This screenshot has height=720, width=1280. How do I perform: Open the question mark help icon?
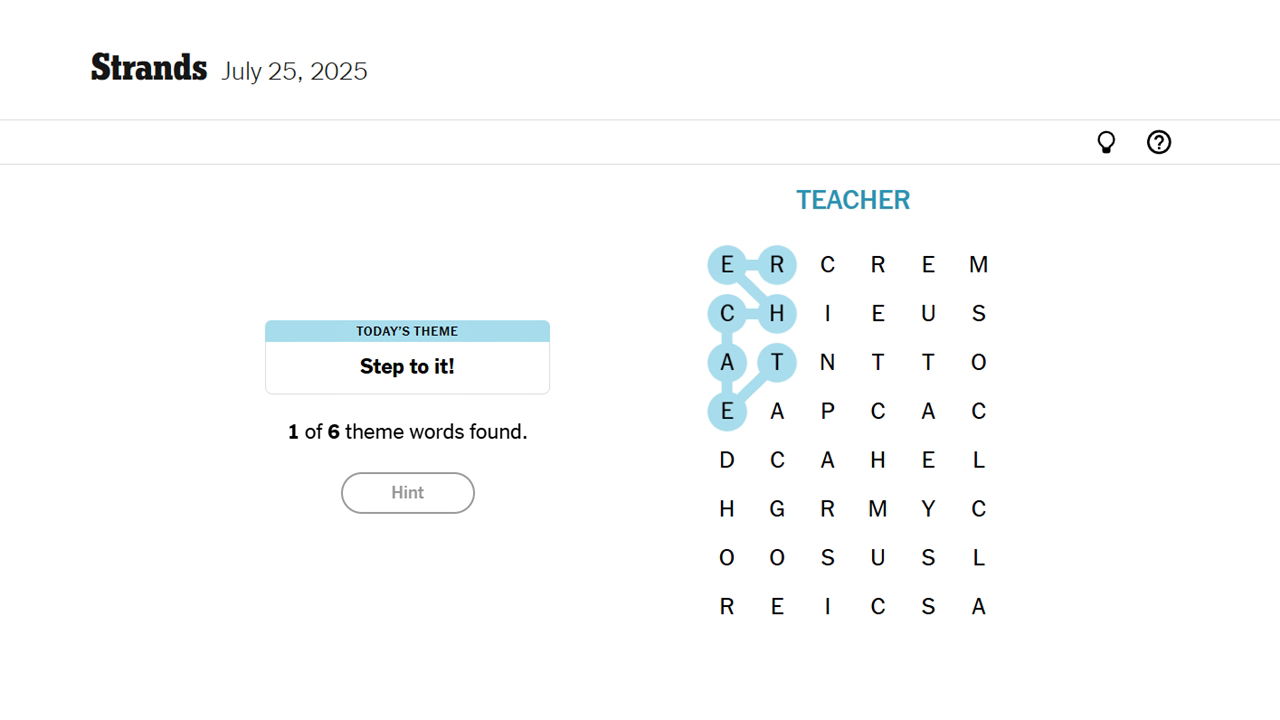click(1158, 143)
